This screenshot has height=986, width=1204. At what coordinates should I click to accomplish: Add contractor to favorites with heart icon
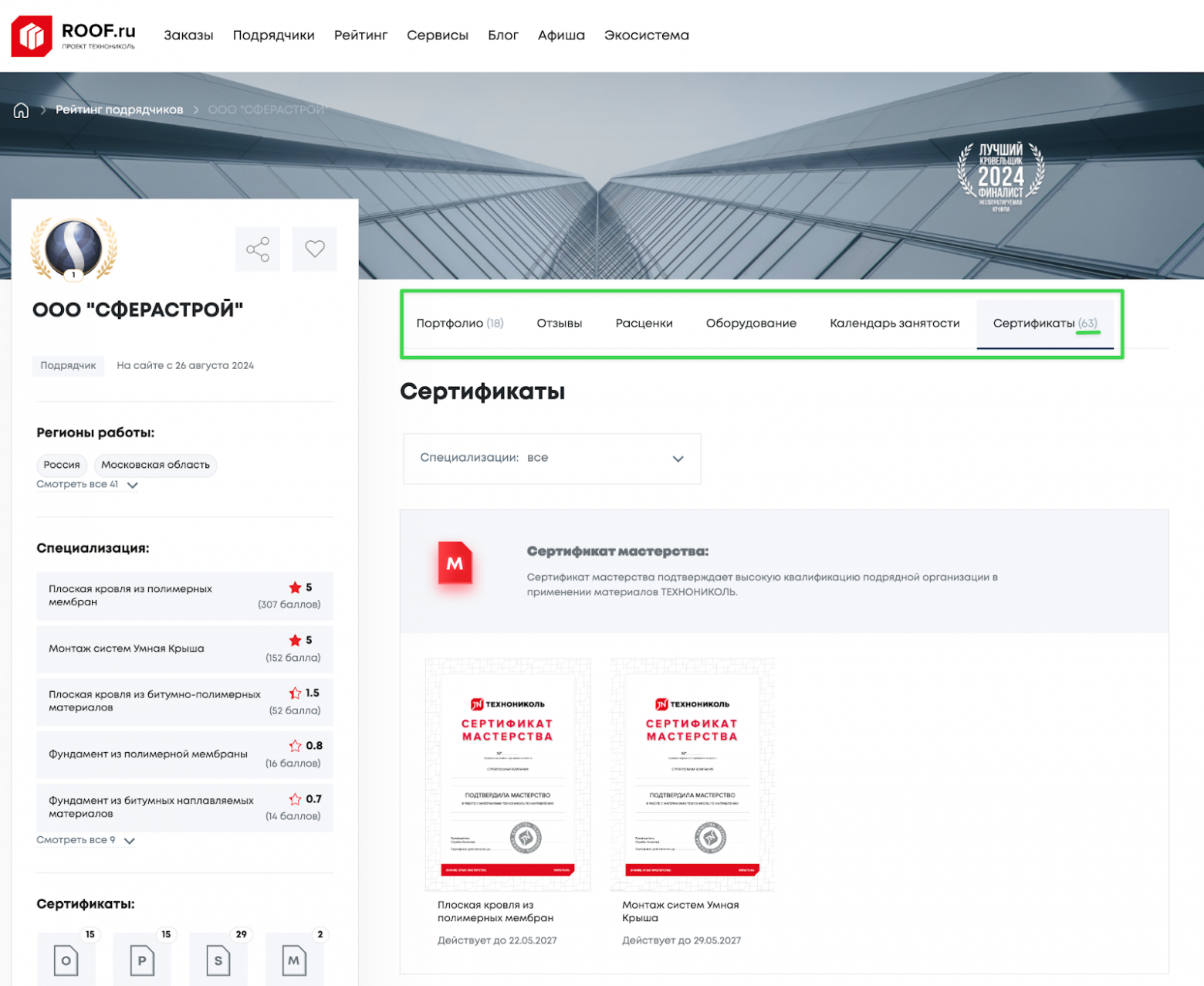(315, 249)
